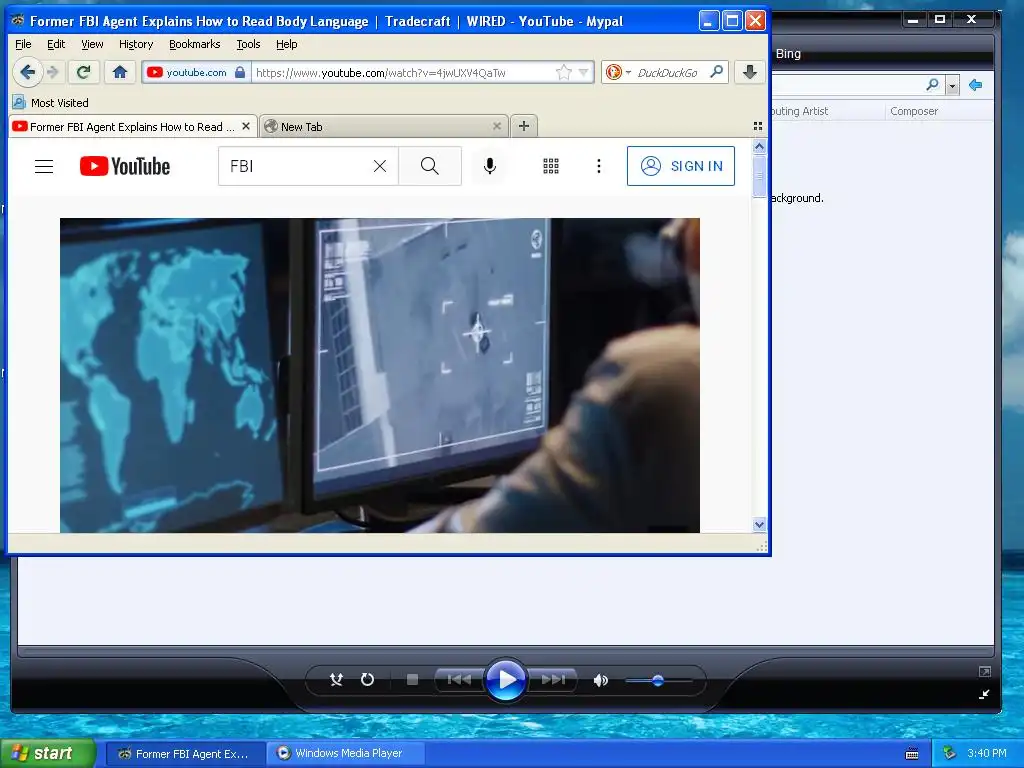
Task: Open a new tab with the plus button
Action: (524, 126)
